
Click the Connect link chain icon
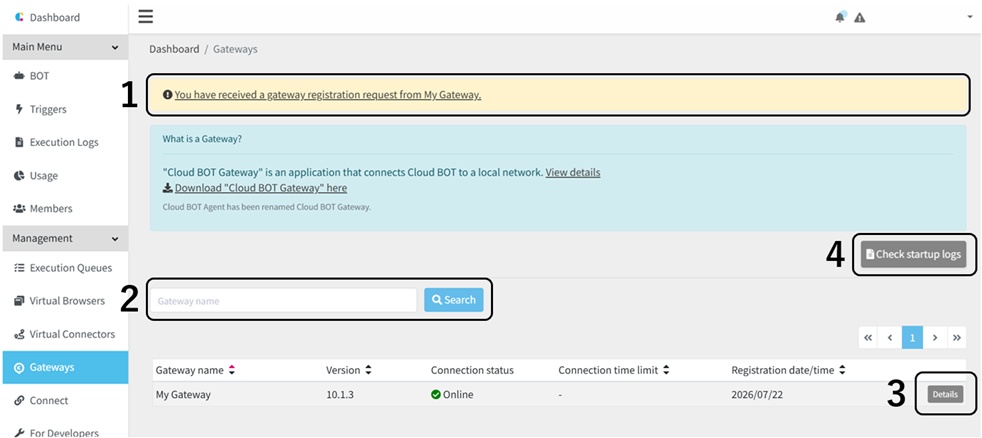pos(19,400)
